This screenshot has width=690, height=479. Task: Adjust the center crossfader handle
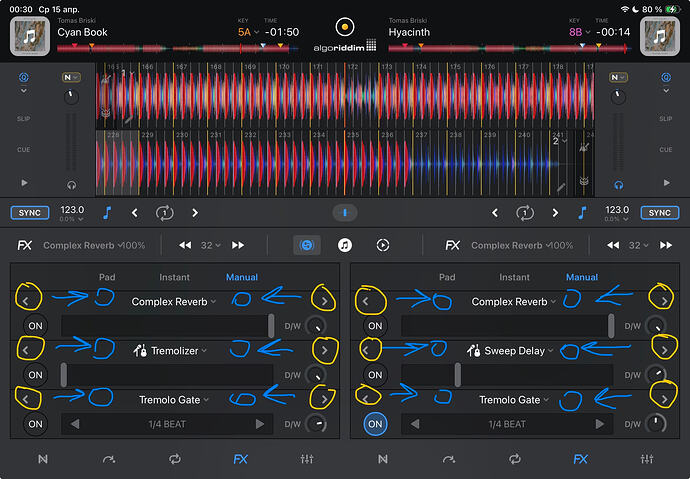345,213
